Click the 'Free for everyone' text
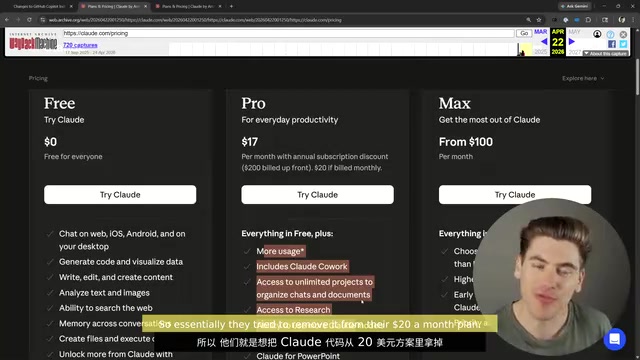 tap(73, 157)
